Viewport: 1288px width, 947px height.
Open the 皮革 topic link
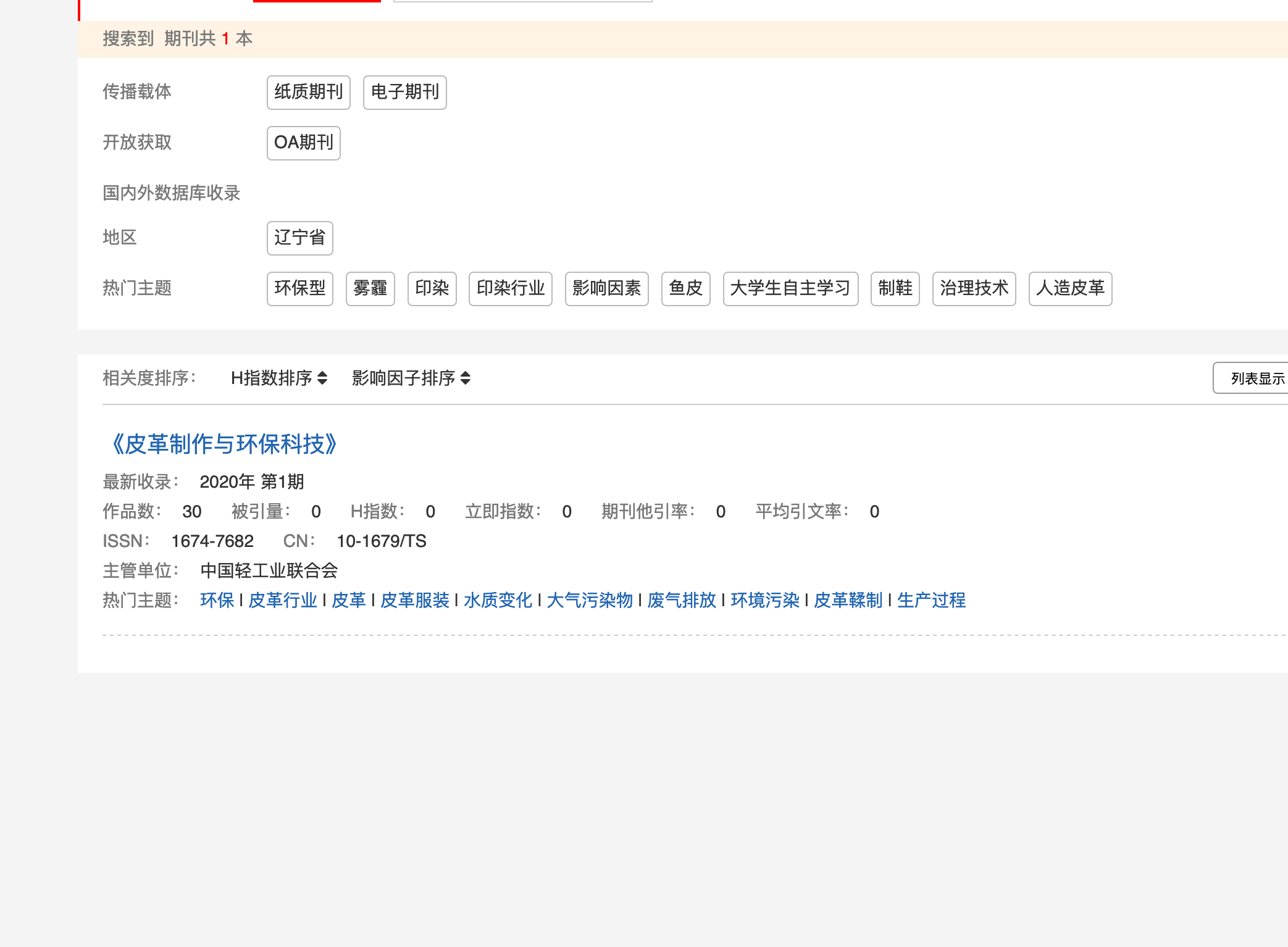click(x=349, y=600)
